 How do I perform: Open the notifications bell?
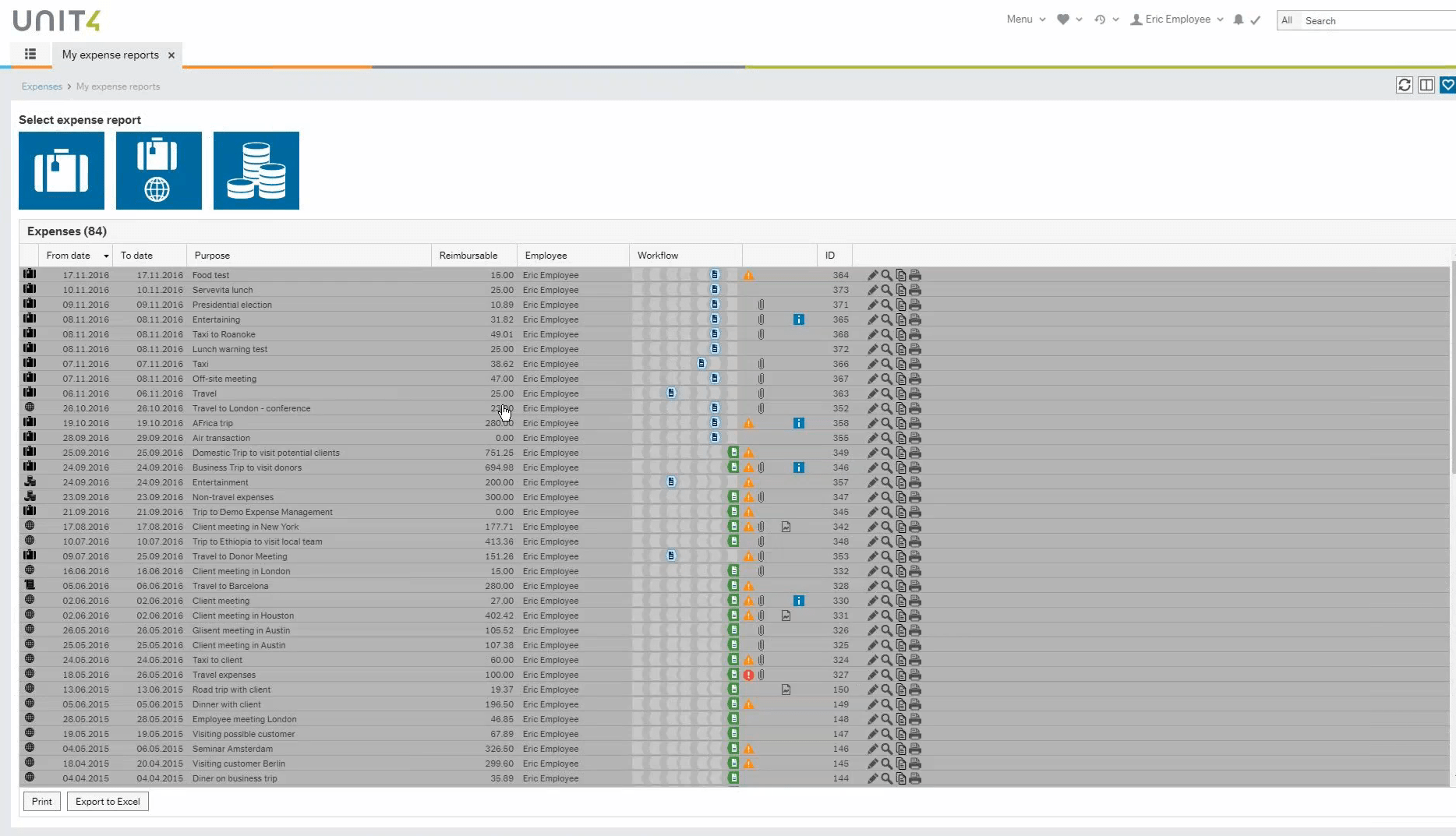(1239, 20)
